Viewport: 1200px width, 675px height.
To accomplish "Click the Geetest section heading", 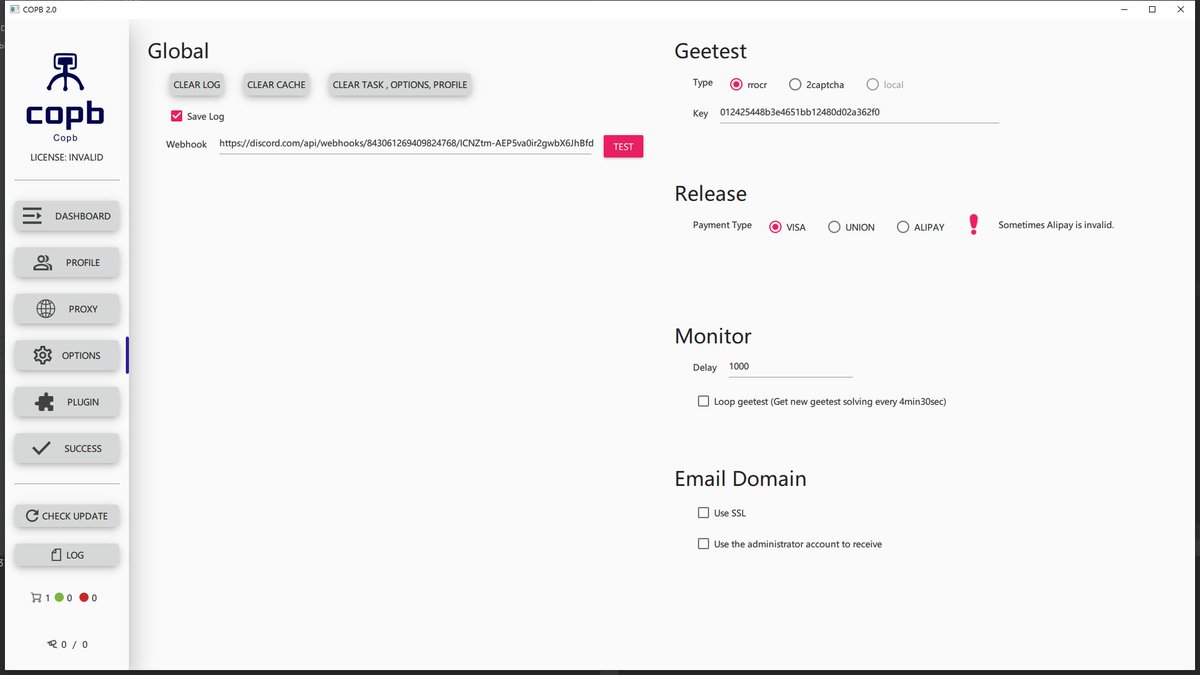I will point(711,51).
